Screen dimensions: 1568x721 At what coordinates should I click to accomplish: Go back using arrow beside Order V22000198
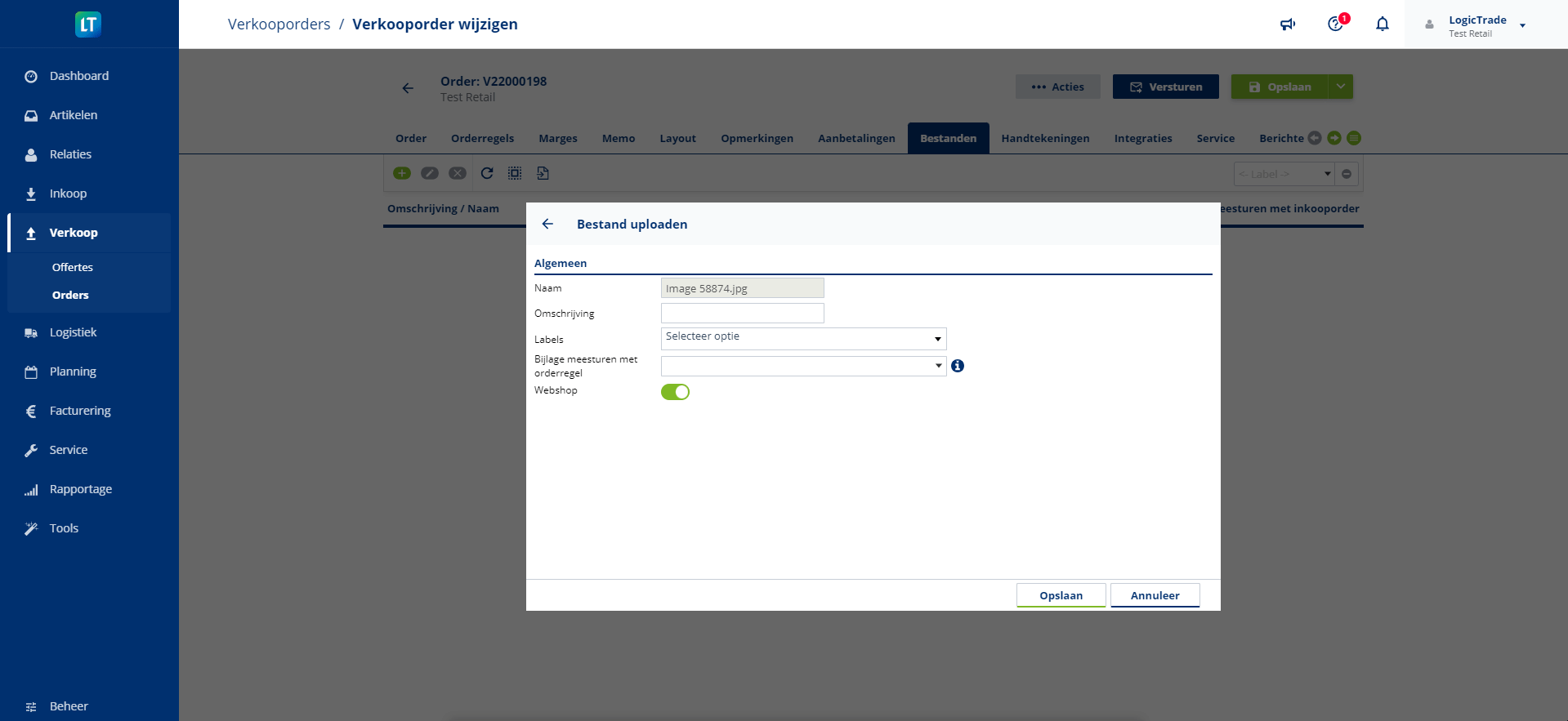coord(408,88)
